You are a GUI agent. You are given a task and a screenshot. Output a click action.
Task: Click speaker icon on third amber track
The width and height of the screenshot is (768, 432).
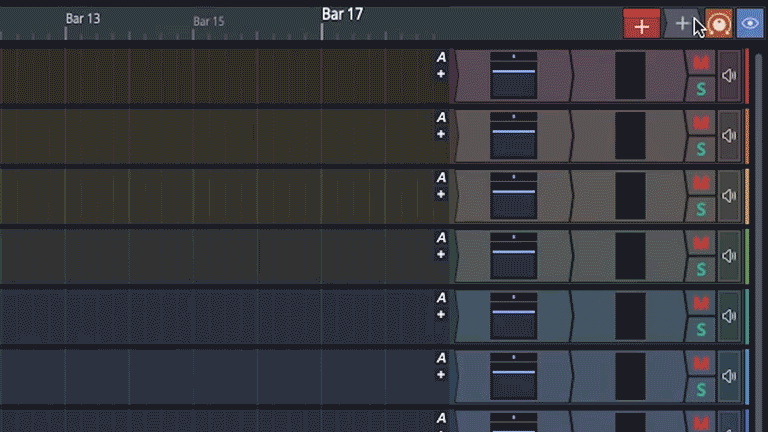[729, 196]
